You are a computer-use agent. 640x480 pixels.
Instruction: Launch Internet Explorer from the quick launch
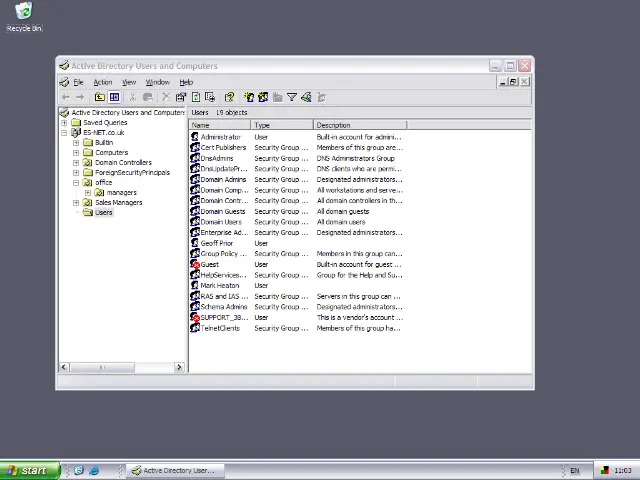click(94, 471)
